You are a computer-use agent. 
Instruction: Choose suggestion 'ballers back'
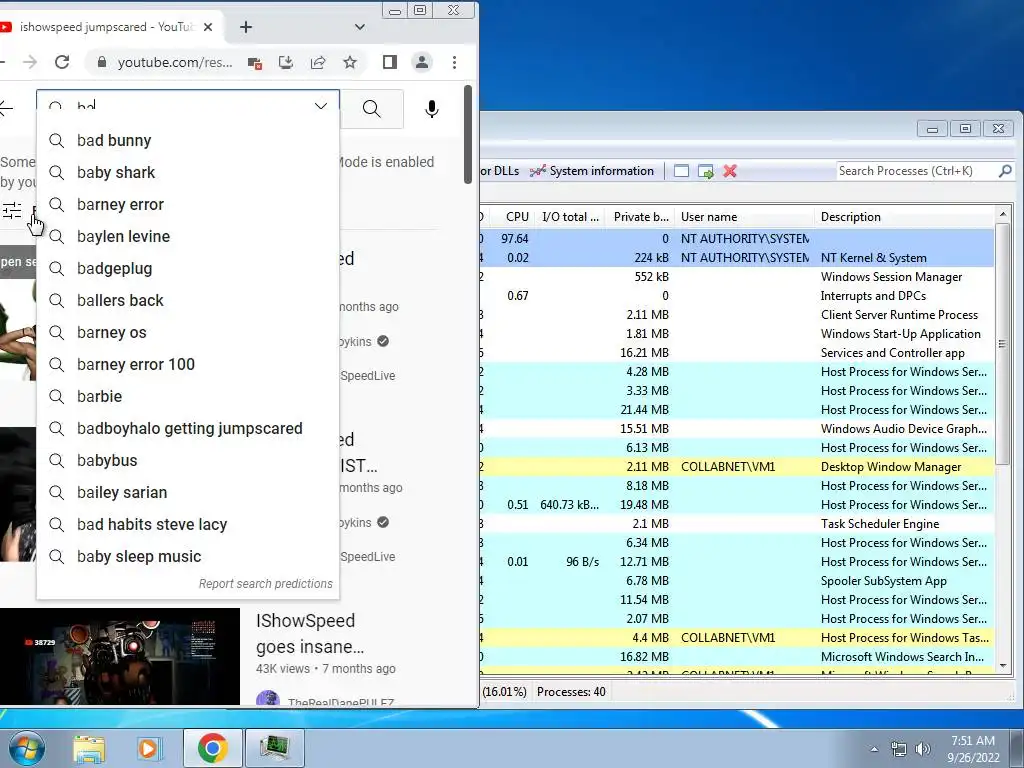(x=188, y=300)
